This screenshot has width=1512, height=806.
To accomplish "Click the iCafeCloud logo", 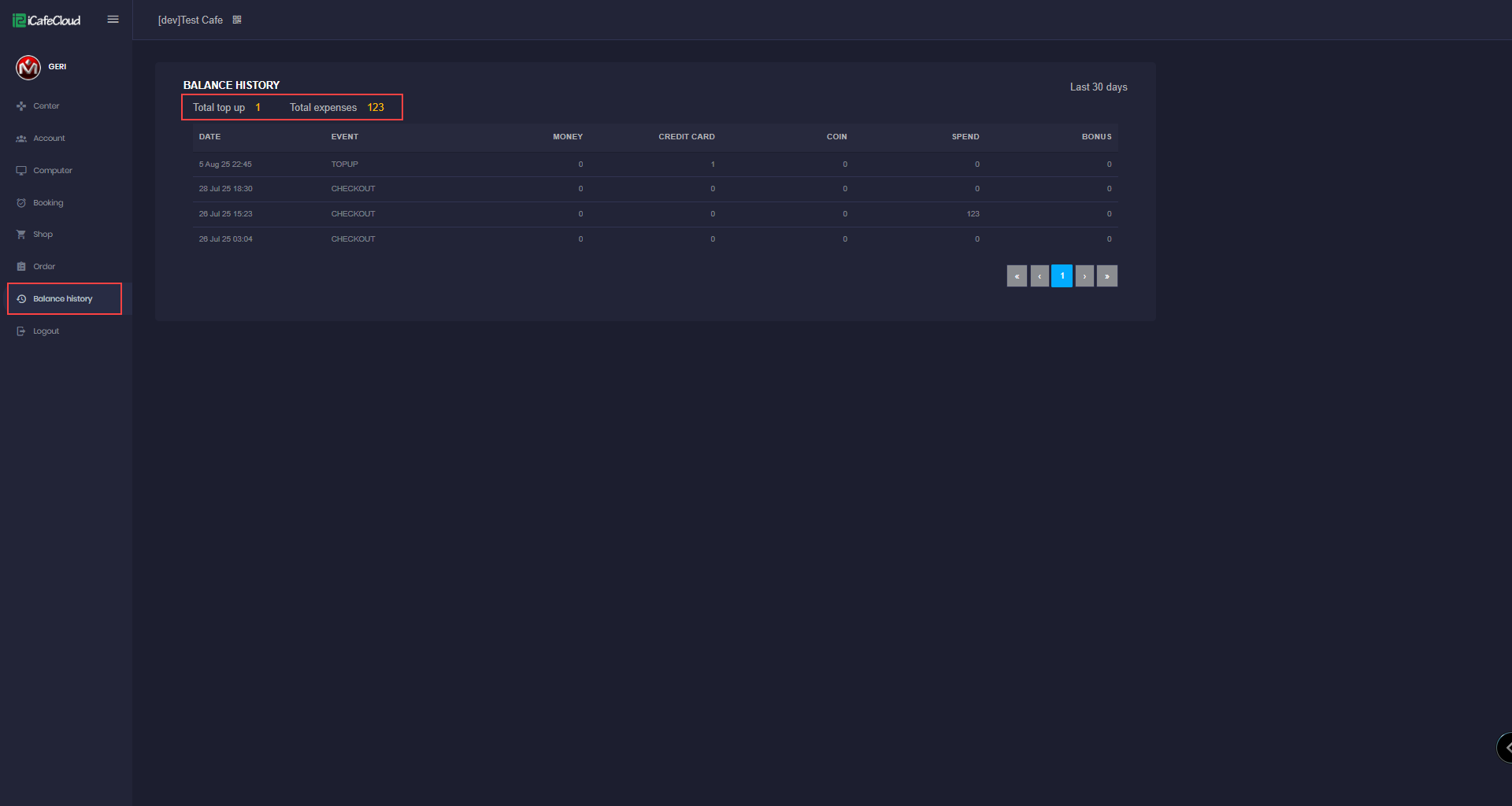I will coord(46,20).
